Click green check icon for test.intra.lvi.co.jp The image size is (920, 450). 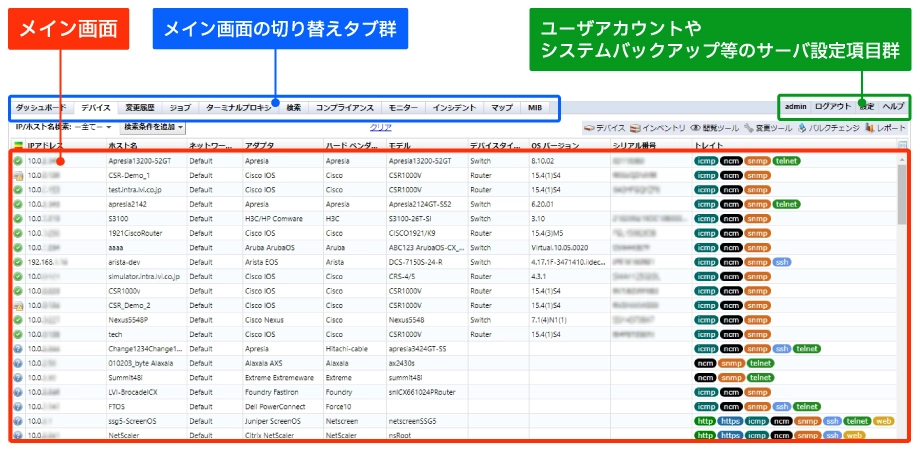pos(18,190)
